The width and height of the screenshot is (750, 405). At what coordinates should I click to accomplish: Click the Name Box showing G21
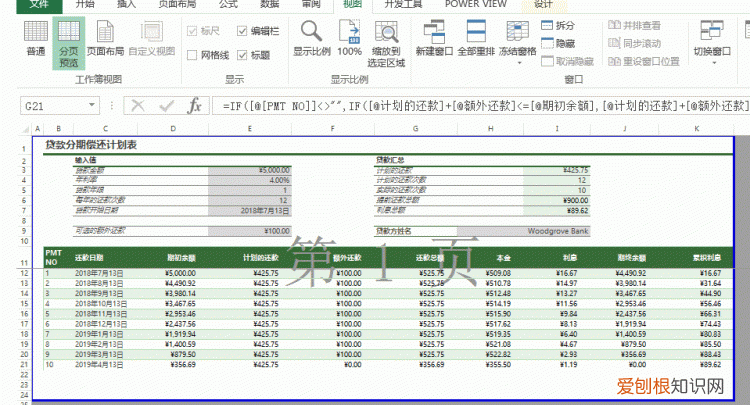tap(53, 106)
